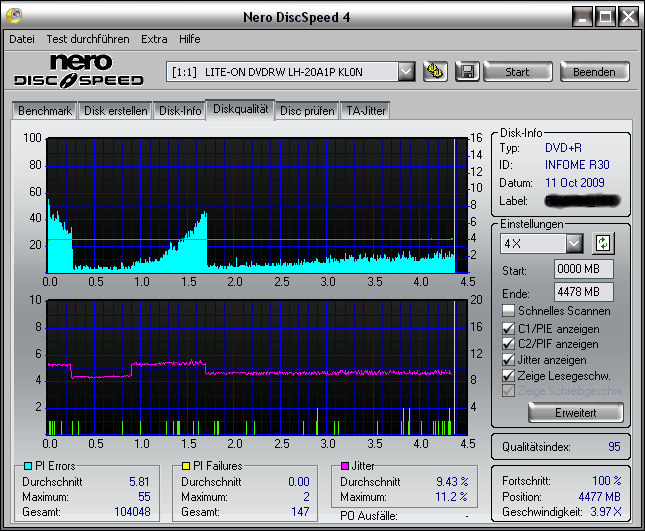Switch to the Disk erstellen tab
Screen dimensions: 645x531
[x=116, y=111]
